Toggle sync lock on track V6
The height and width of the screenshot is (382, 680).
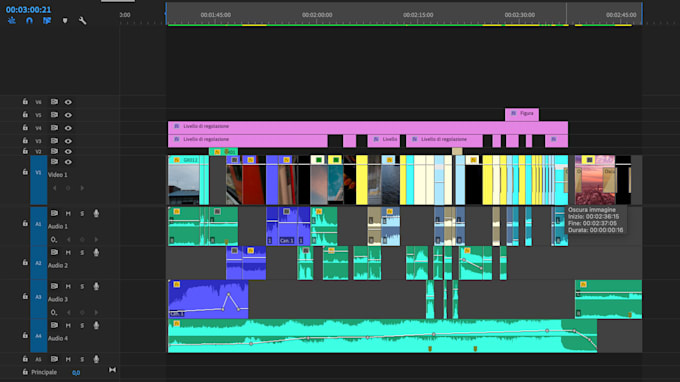54,101
